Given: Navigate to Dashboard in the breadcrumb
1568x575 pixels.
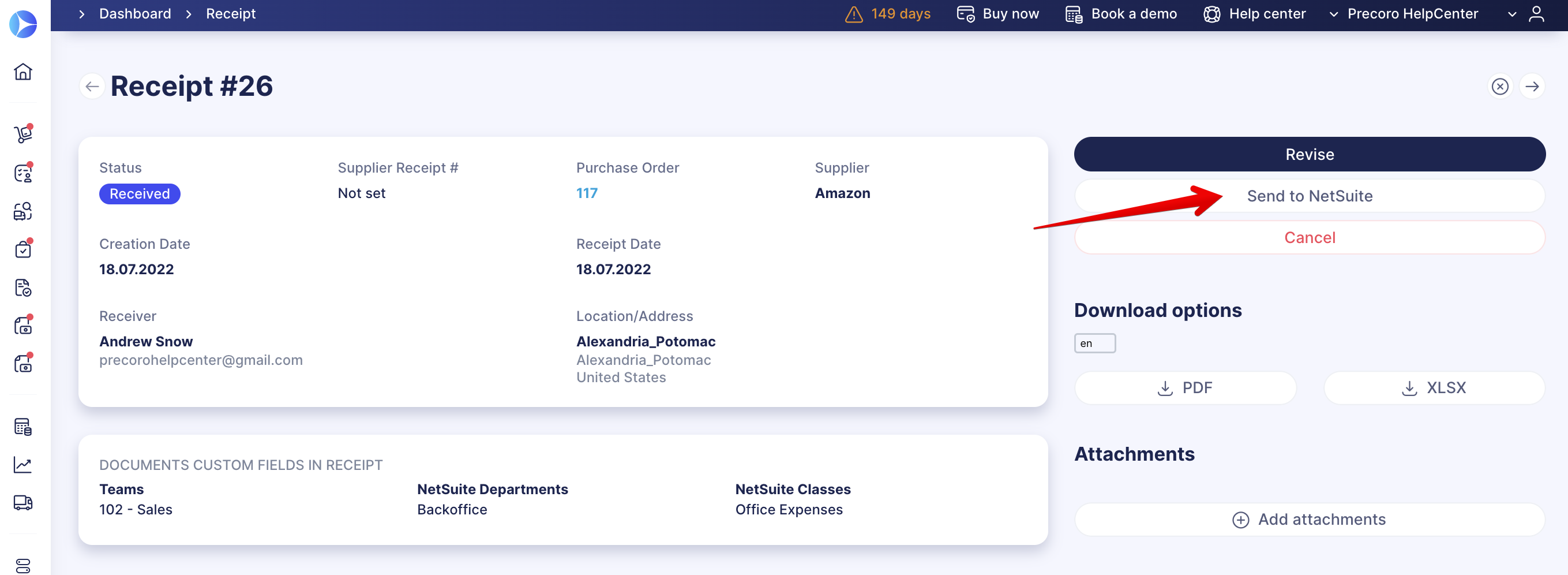Looking at the screenshot, I should [135, 13].
